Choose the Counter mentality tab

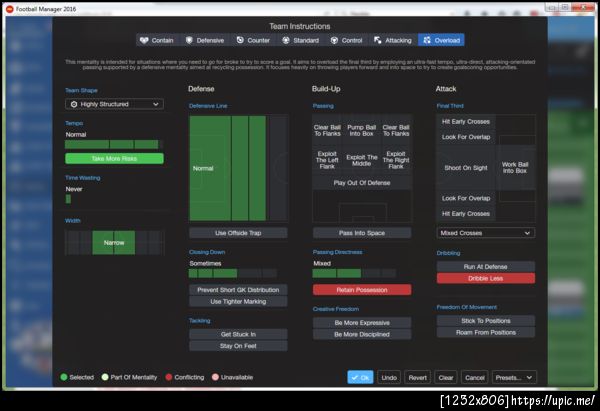tap(253, 40)
